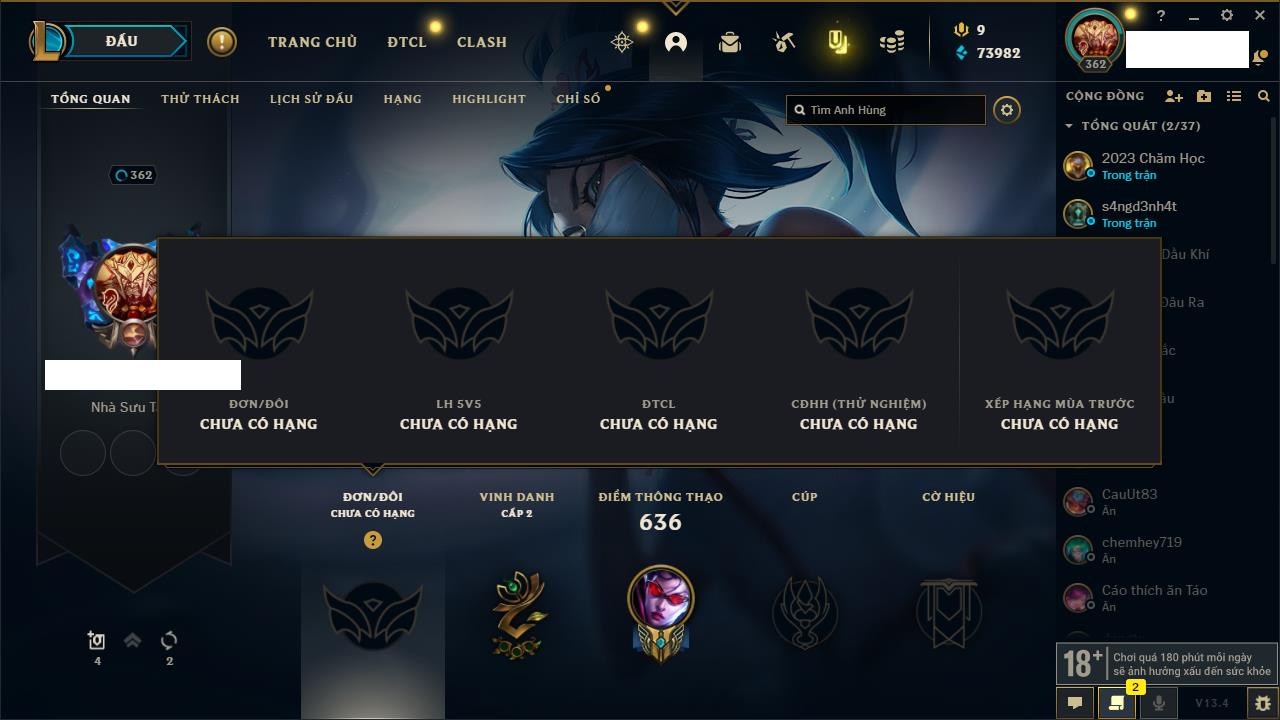
Task: Click the Tìm Anh Hùng search field
Action: (x=886, y=110)
